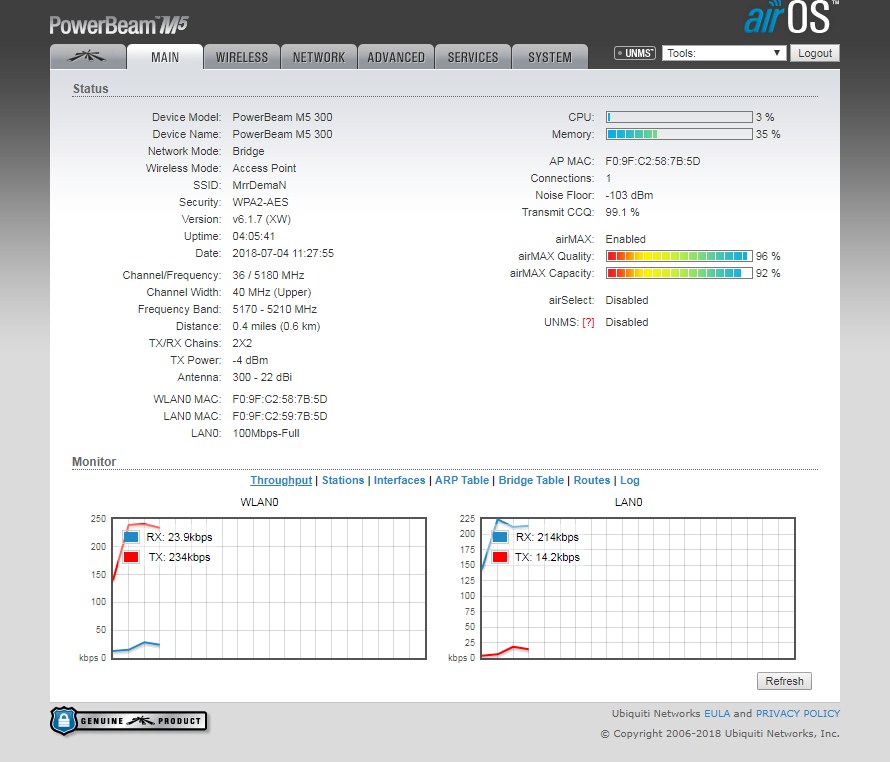Click the airMAX Quality bar
The width and height of the screenshot is (890, 762).
pos(679,256)
